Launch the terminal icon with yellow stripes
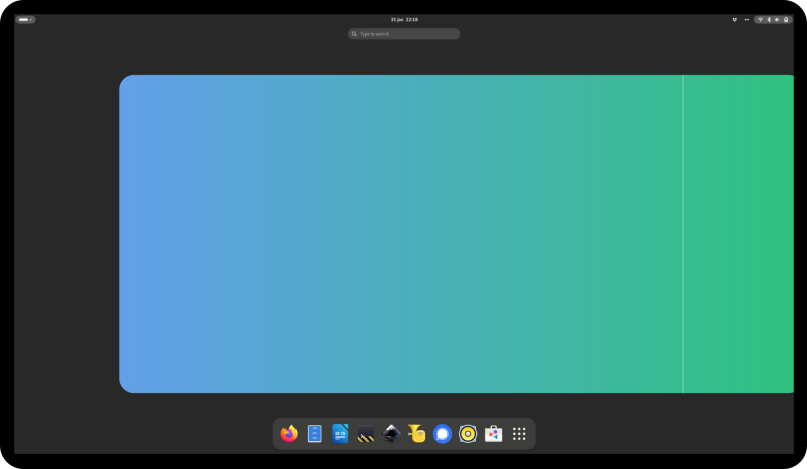 click(365, 434)
